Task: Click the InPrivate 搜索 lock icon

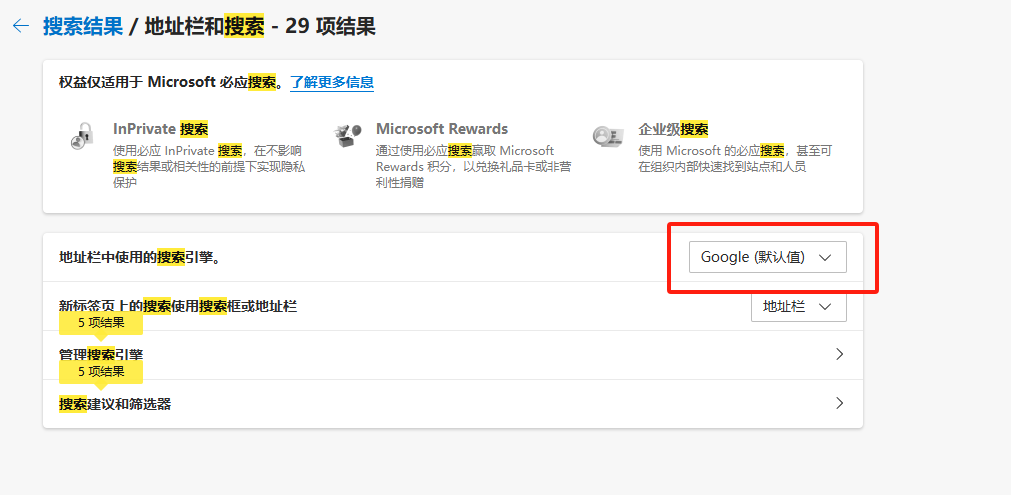Action: click(x=83, y=136)
